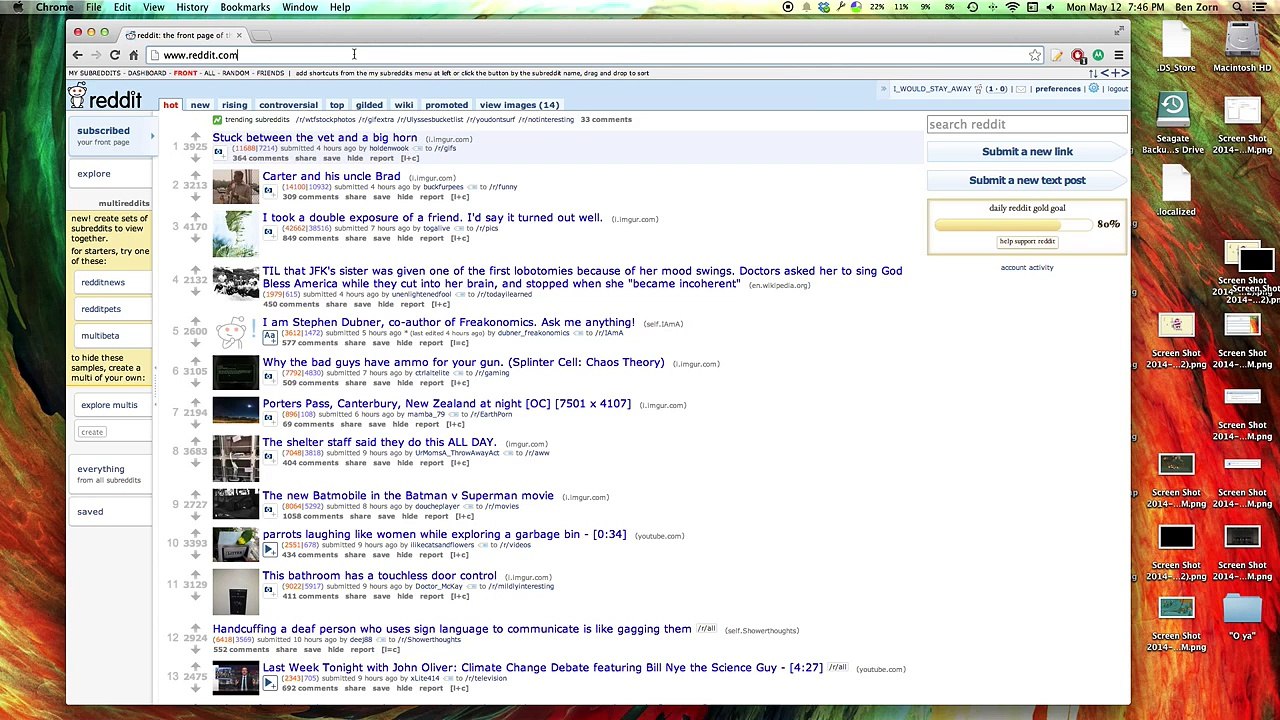The width and height of the screenshot is (1280, 720).
Task: Bookmark this page with the star icon
Action: (1035, 55)
